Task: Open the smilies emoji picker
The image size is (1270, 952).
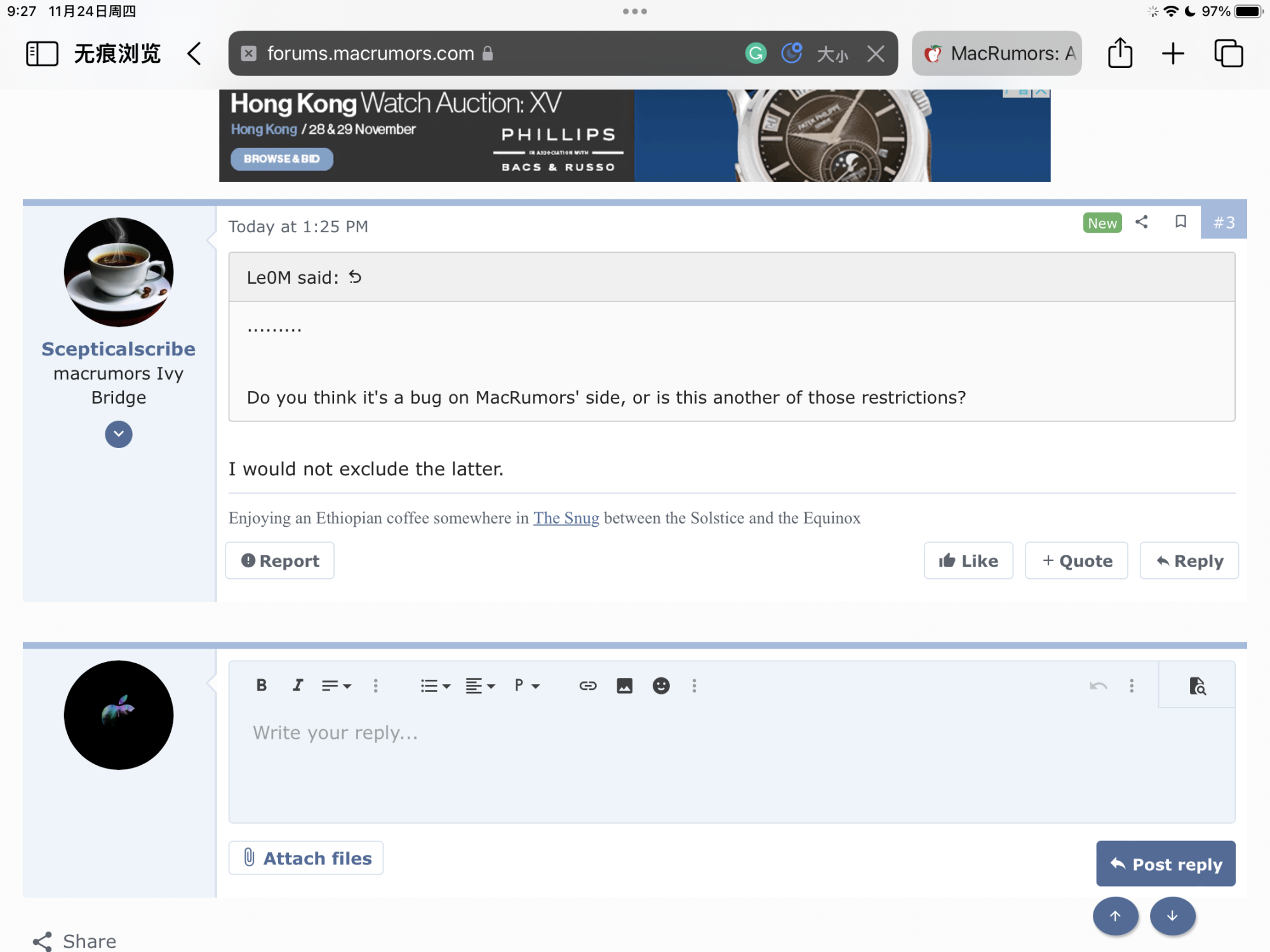Action: [x=661, y=685]
